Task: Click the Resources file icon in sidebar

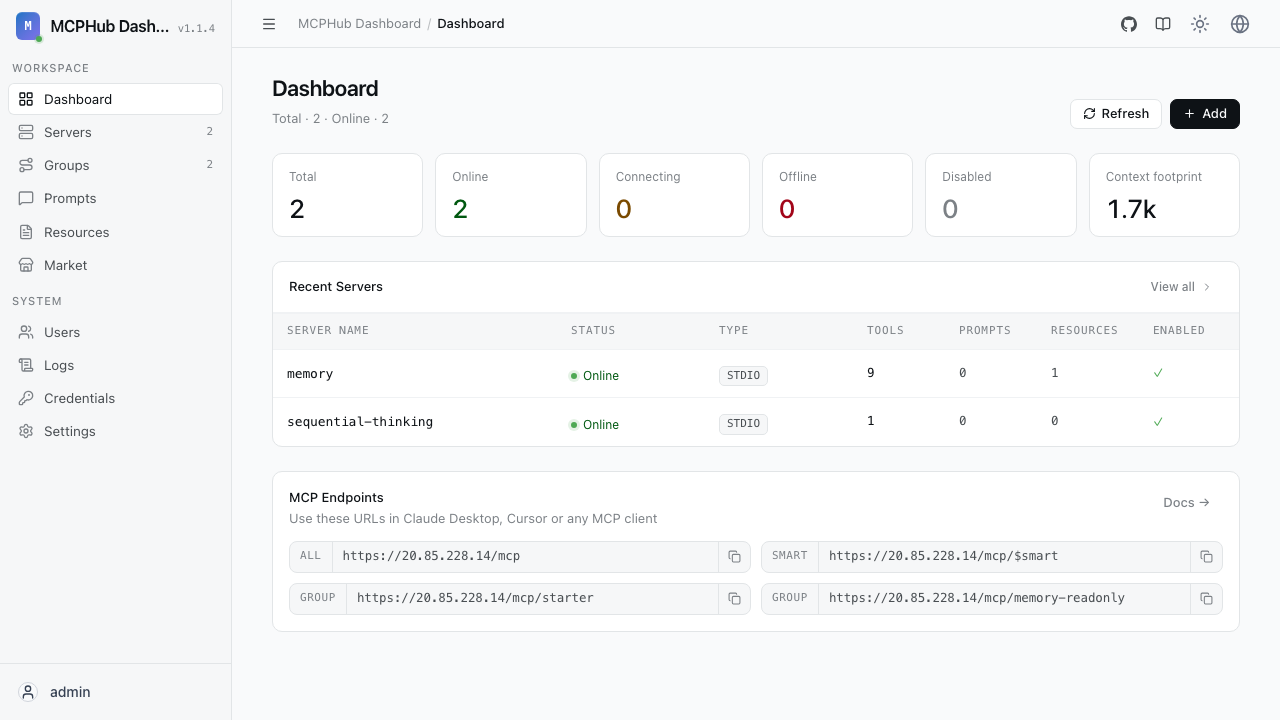Action: tap(26, 232)
